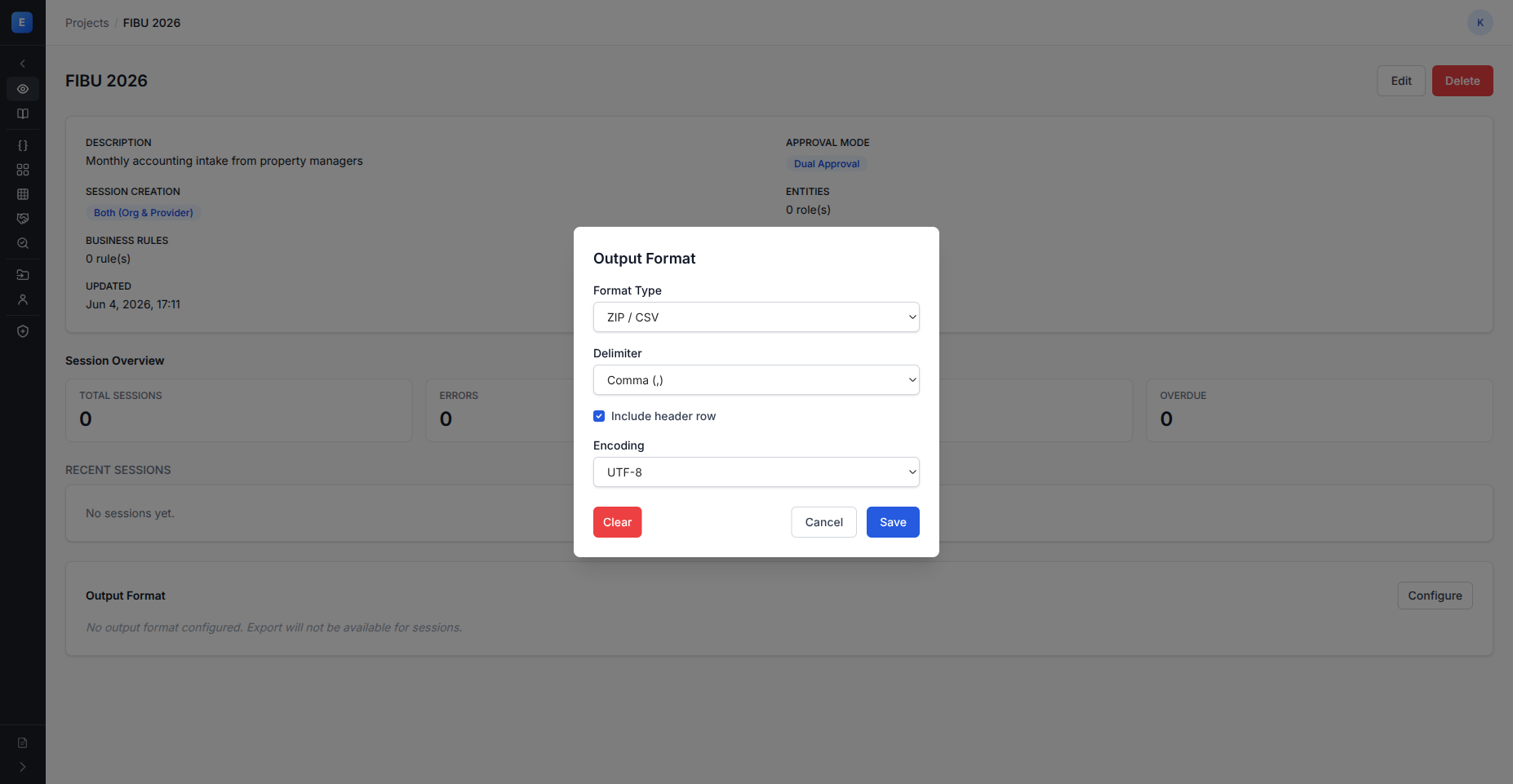
Task: Open the K user avatar menu
Action: pos(1480,23)
